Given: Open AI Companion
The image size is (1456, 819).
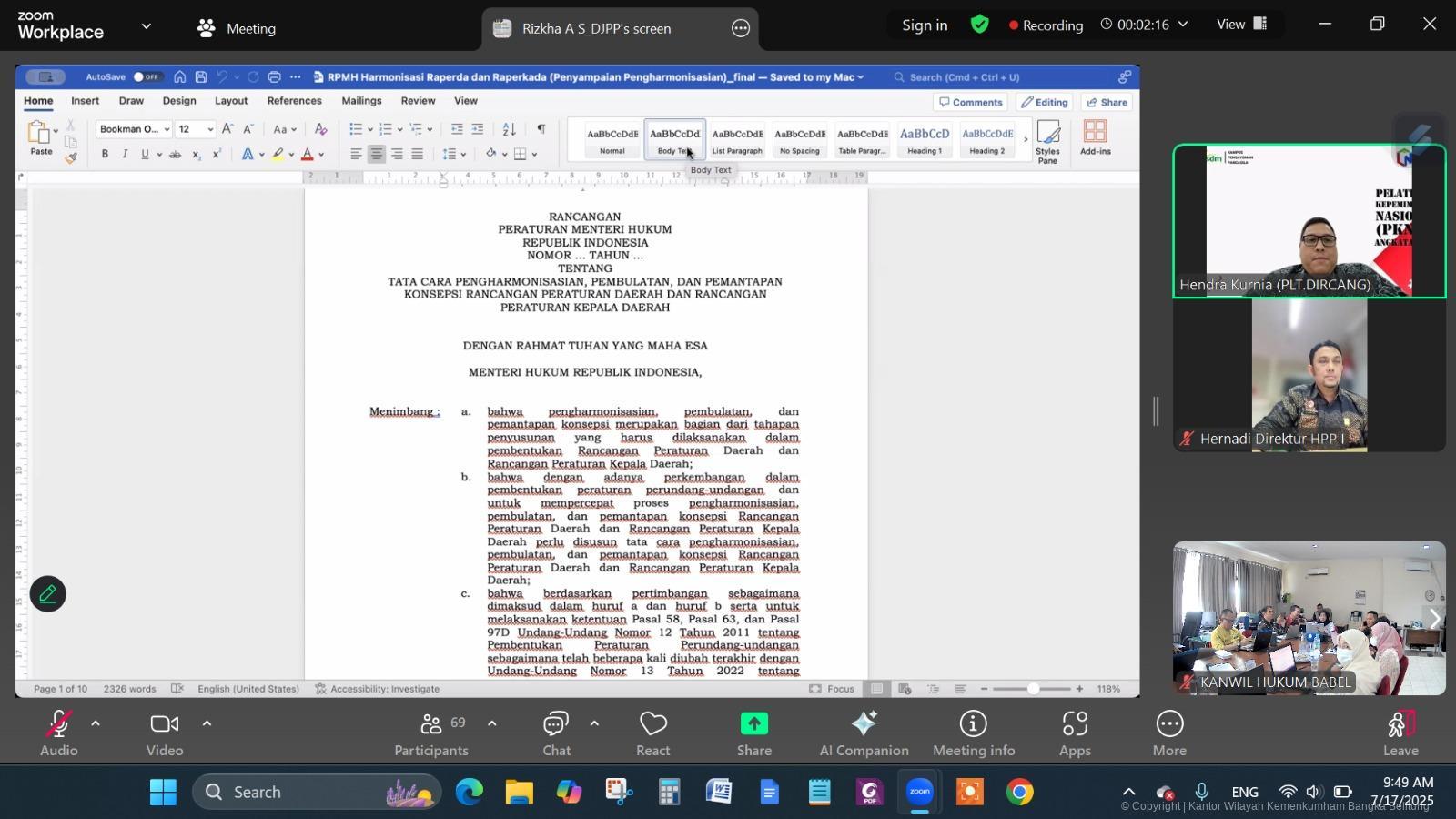Looking at the screenshot, I should [x=864, y=733].
